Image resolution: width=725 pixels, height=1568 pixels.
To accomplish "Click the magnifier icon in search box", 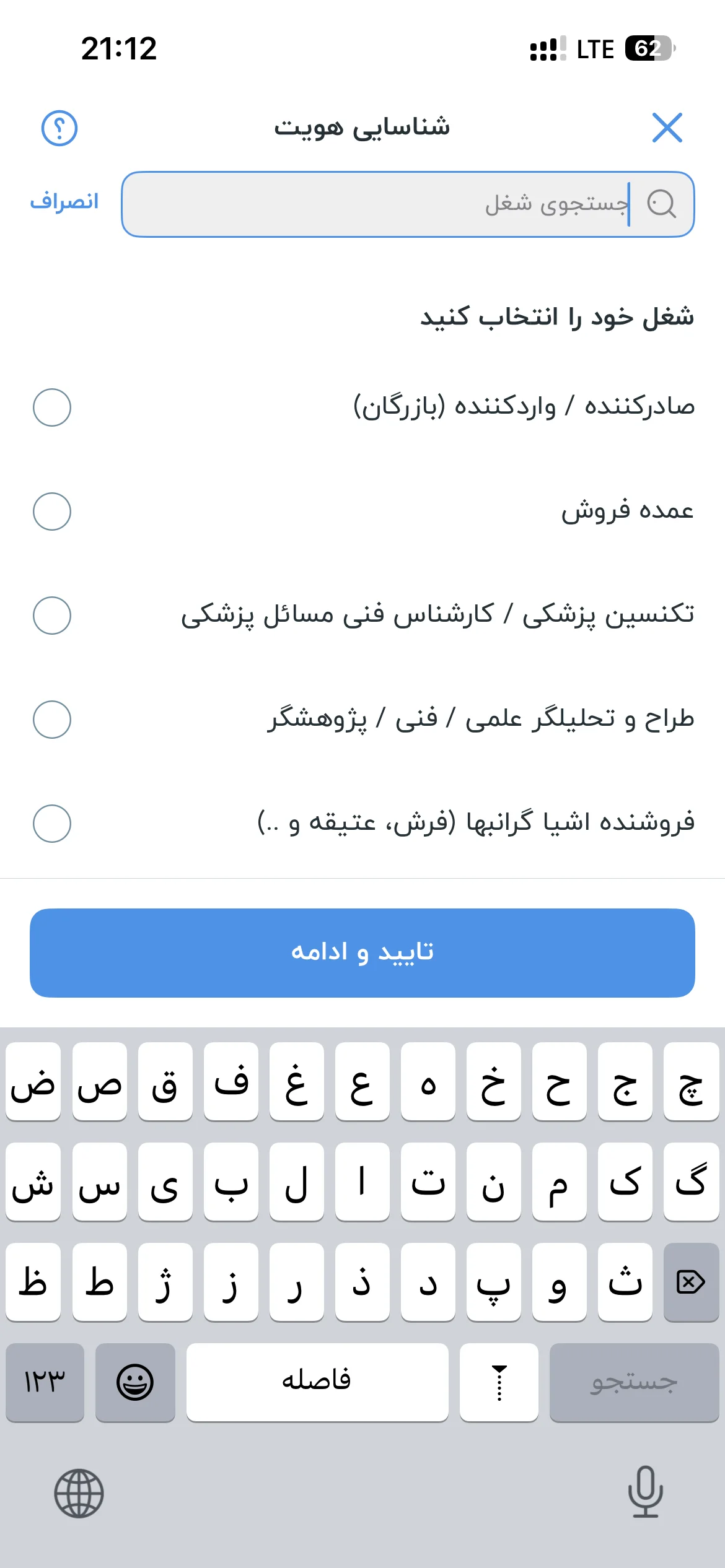I will (x=661, y=204).
